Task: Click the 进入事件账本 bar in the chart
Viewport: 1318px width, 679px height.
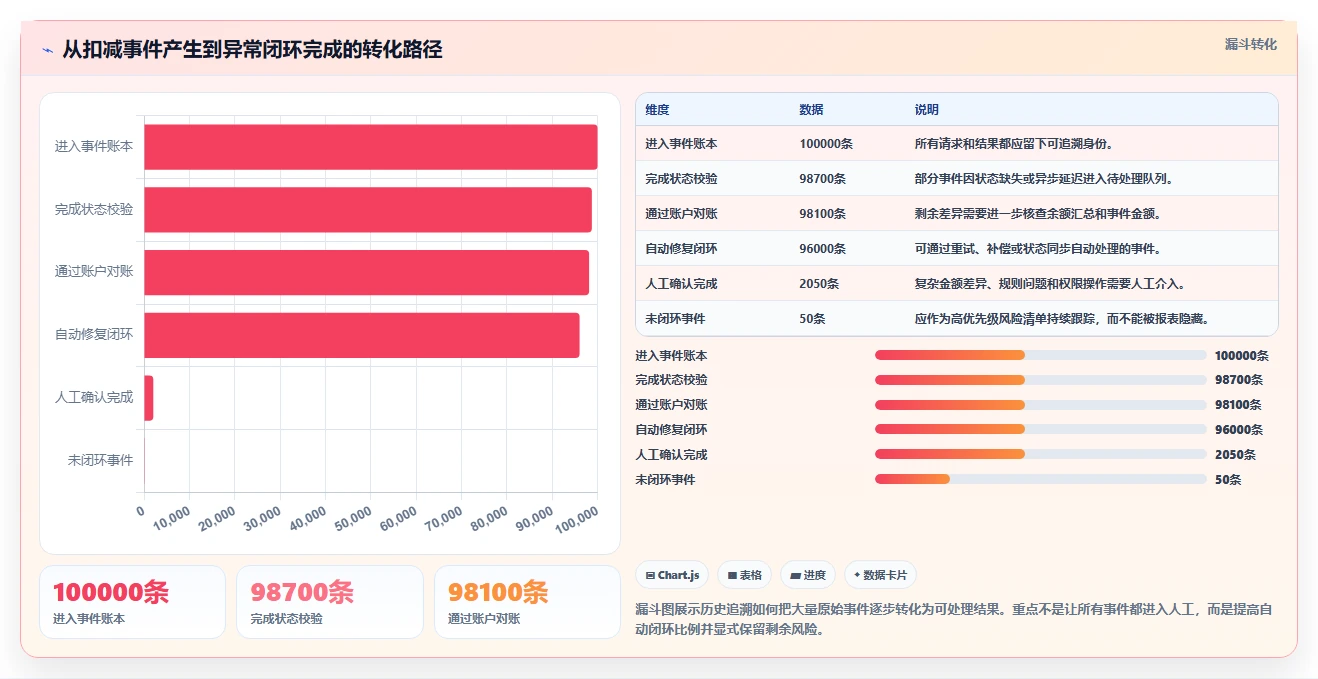Action: click(371, 147)
